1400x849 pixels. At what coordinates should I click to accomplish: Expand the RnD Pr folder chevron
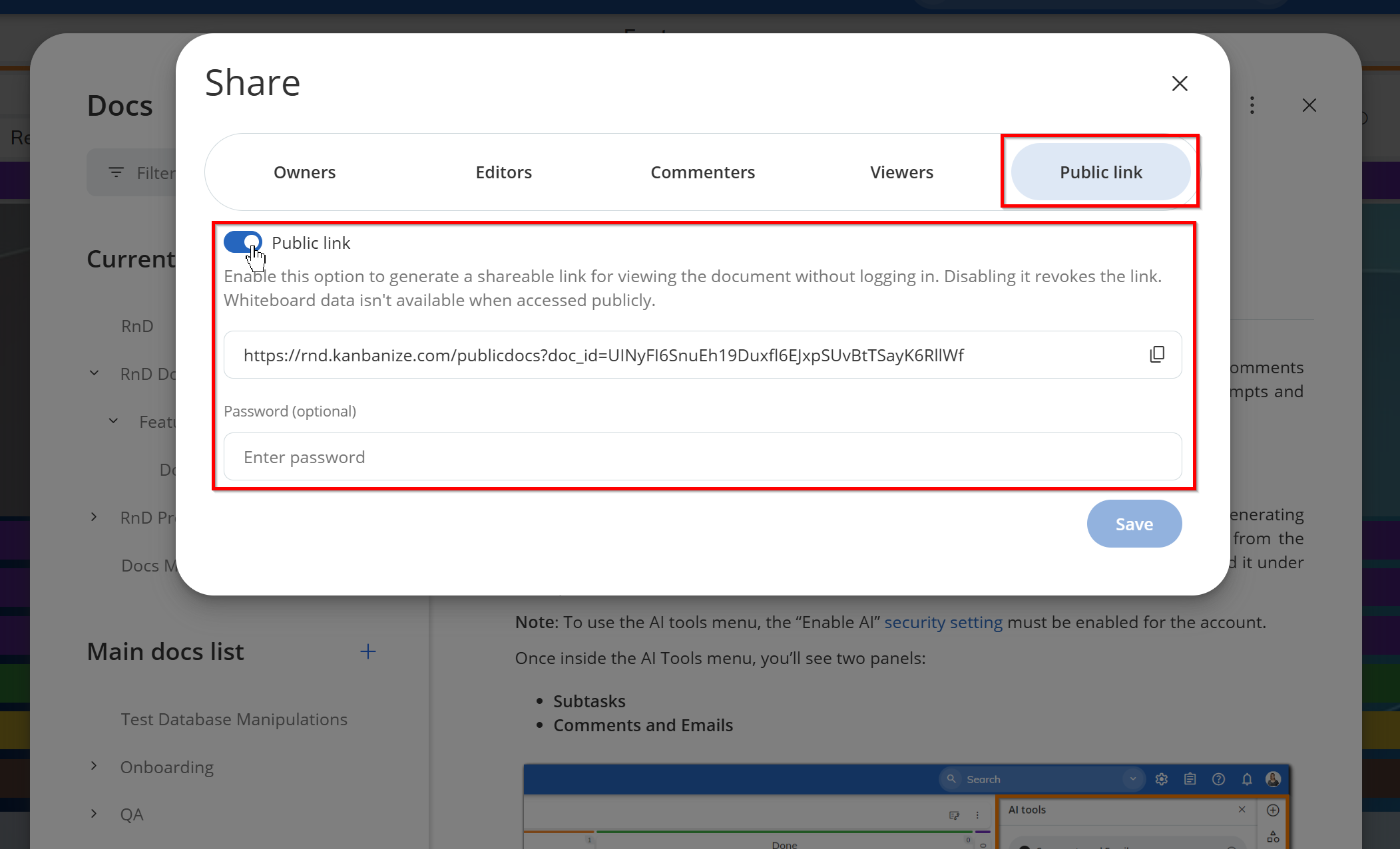click(x=94, y=517)
